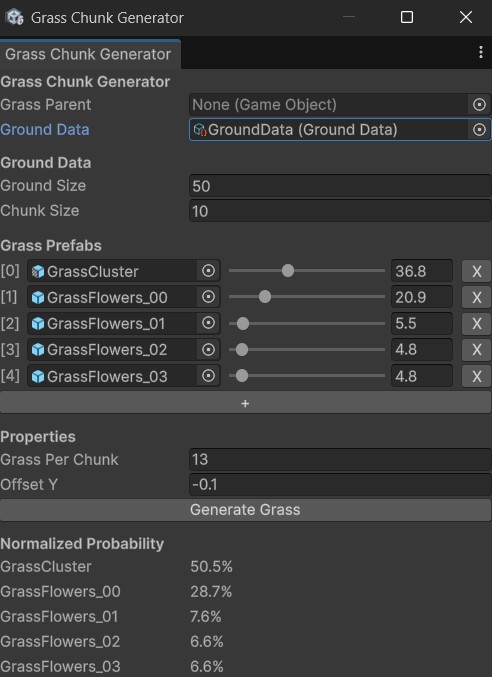Click the 7.6% normalized probability value
Viewport: 492px width, 677px height.
point(206,617)
